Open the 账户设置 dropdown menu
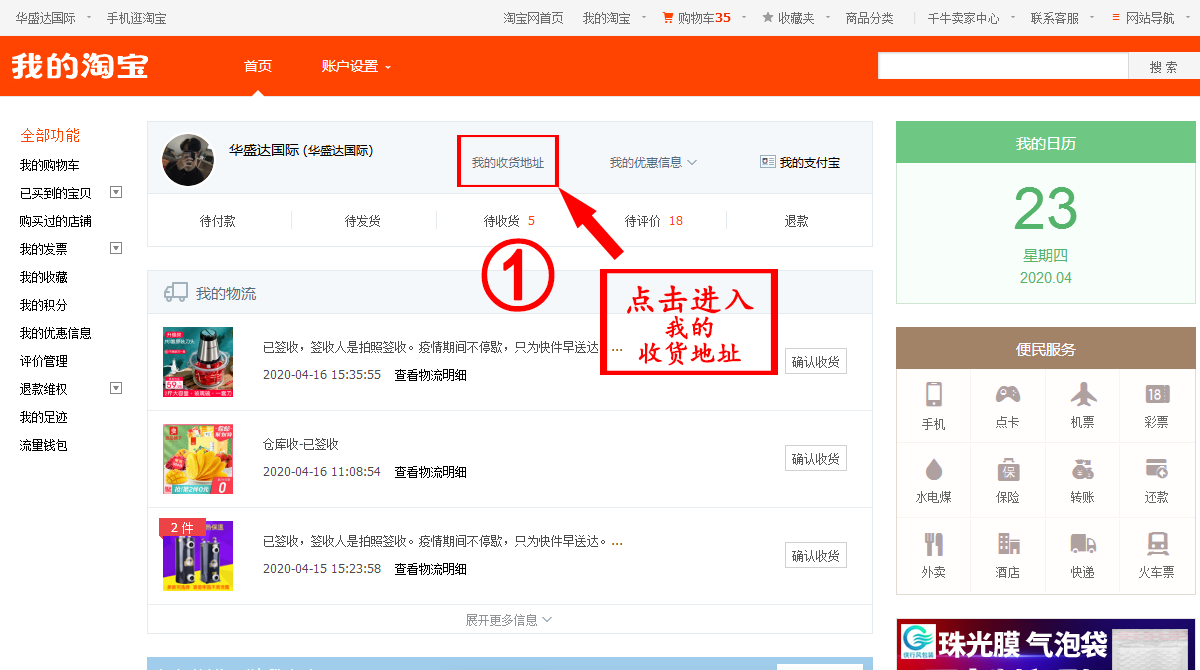Viewport: 1200px width, 670px height. (x=356, y=66)
